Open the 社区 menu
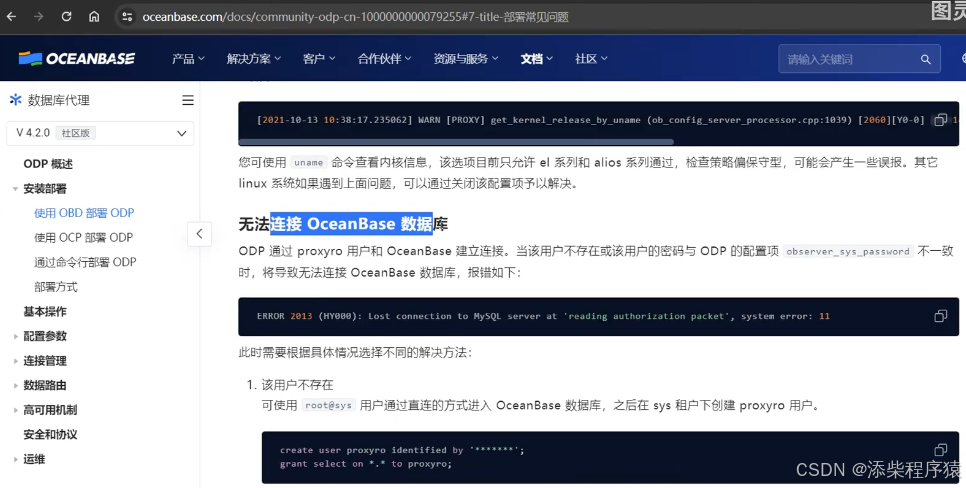This screenshot has width=966, height=488. click(591, 59)
